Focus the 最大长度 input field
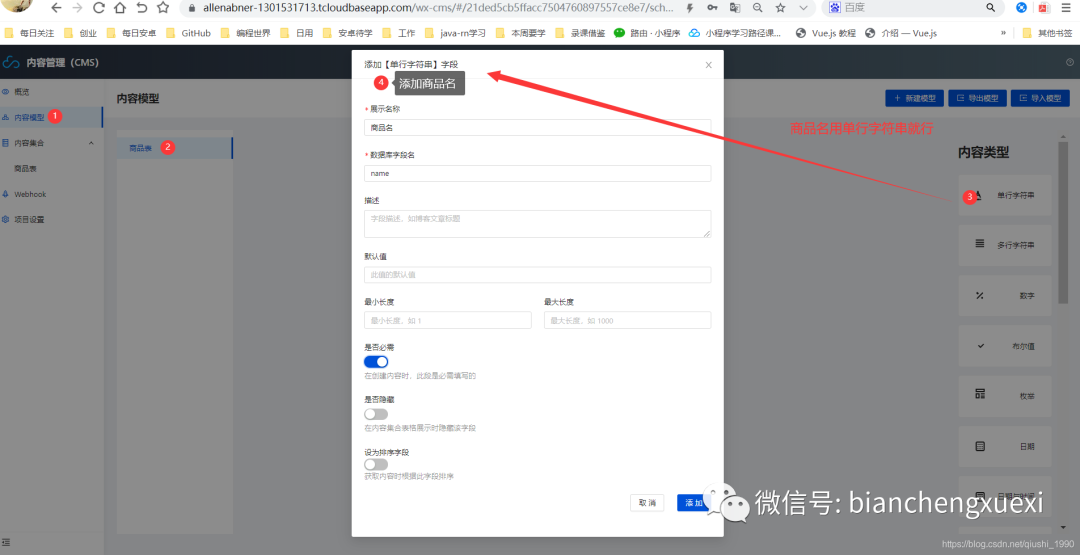 pos(627,320)
